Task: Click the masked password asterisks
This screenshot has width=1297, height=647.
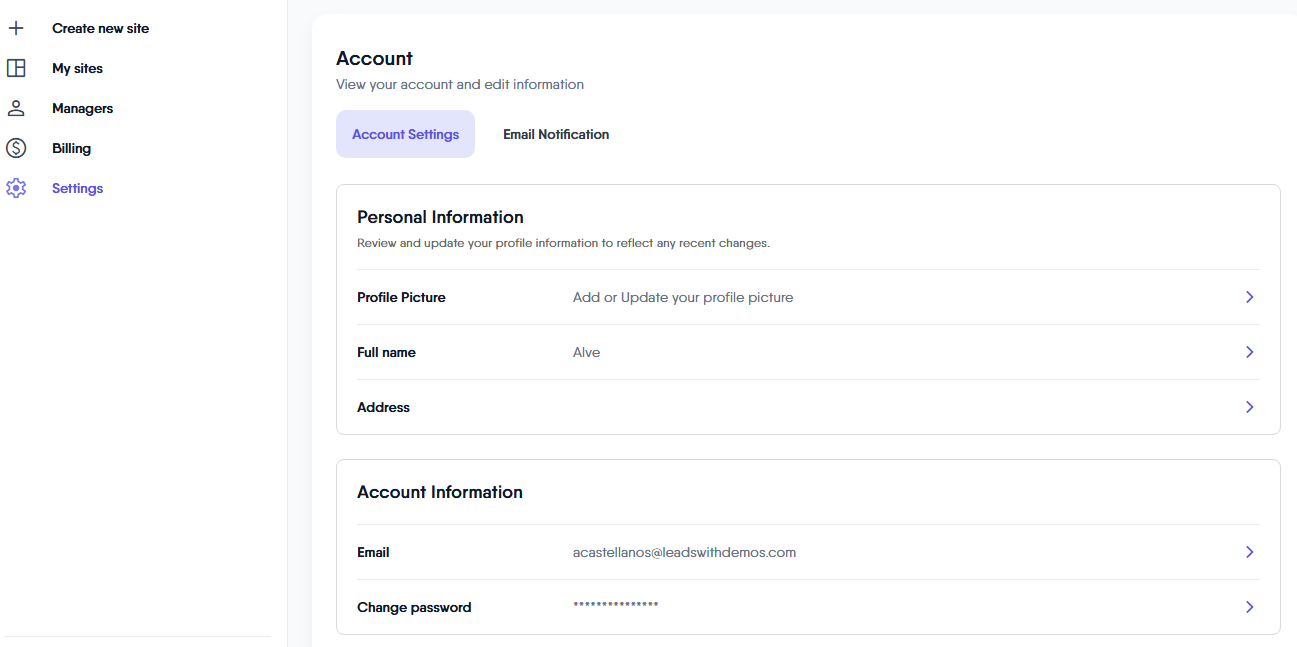Action: coord(615,607)
